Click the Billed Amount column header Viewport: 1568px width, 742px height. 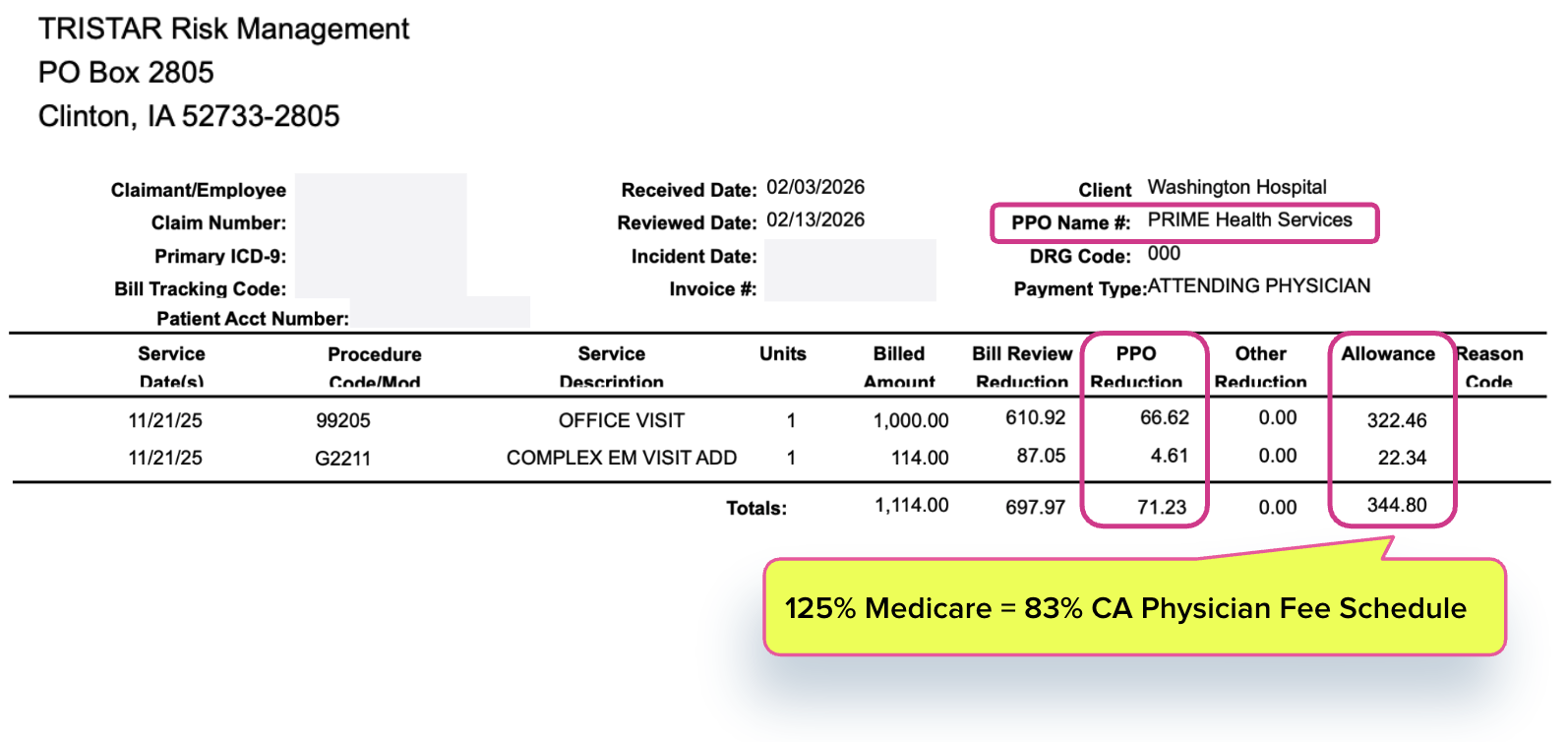click(899, 366)
